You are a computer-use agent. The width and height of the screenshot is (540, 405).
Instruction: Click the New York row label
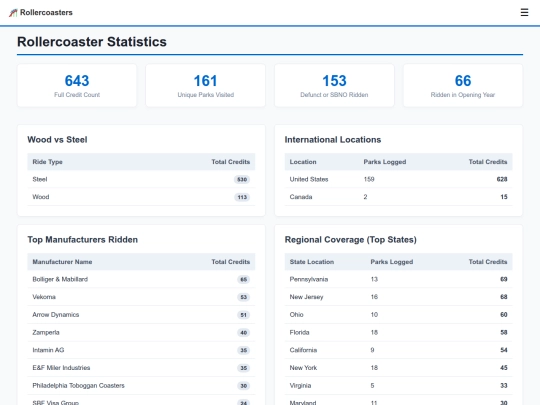click(303, 368)
